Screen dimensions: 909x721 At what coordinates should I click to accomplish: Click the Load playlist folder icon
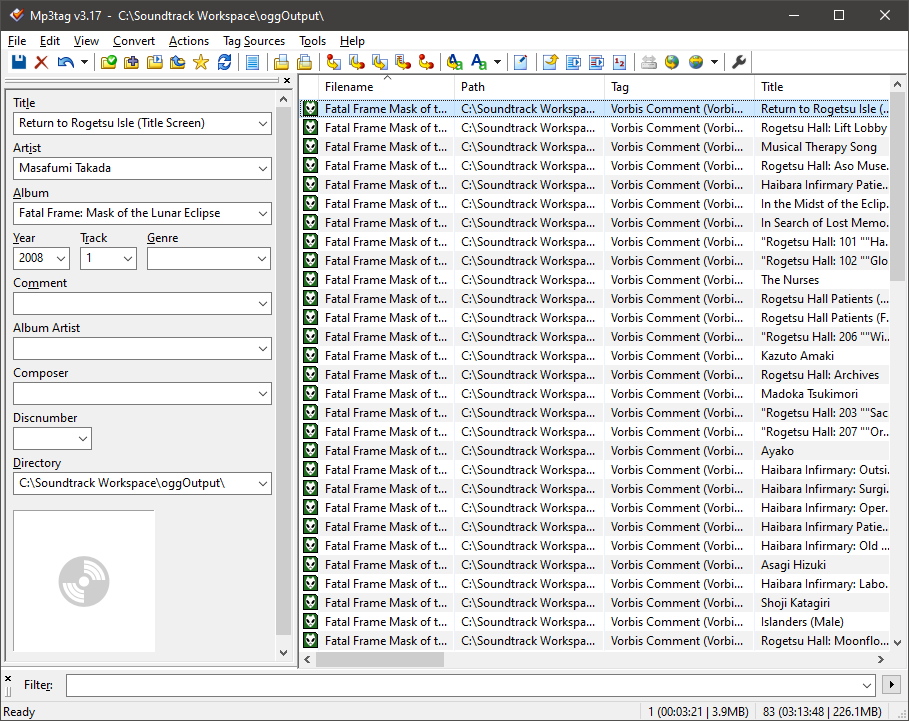click(x=155, y=62)
